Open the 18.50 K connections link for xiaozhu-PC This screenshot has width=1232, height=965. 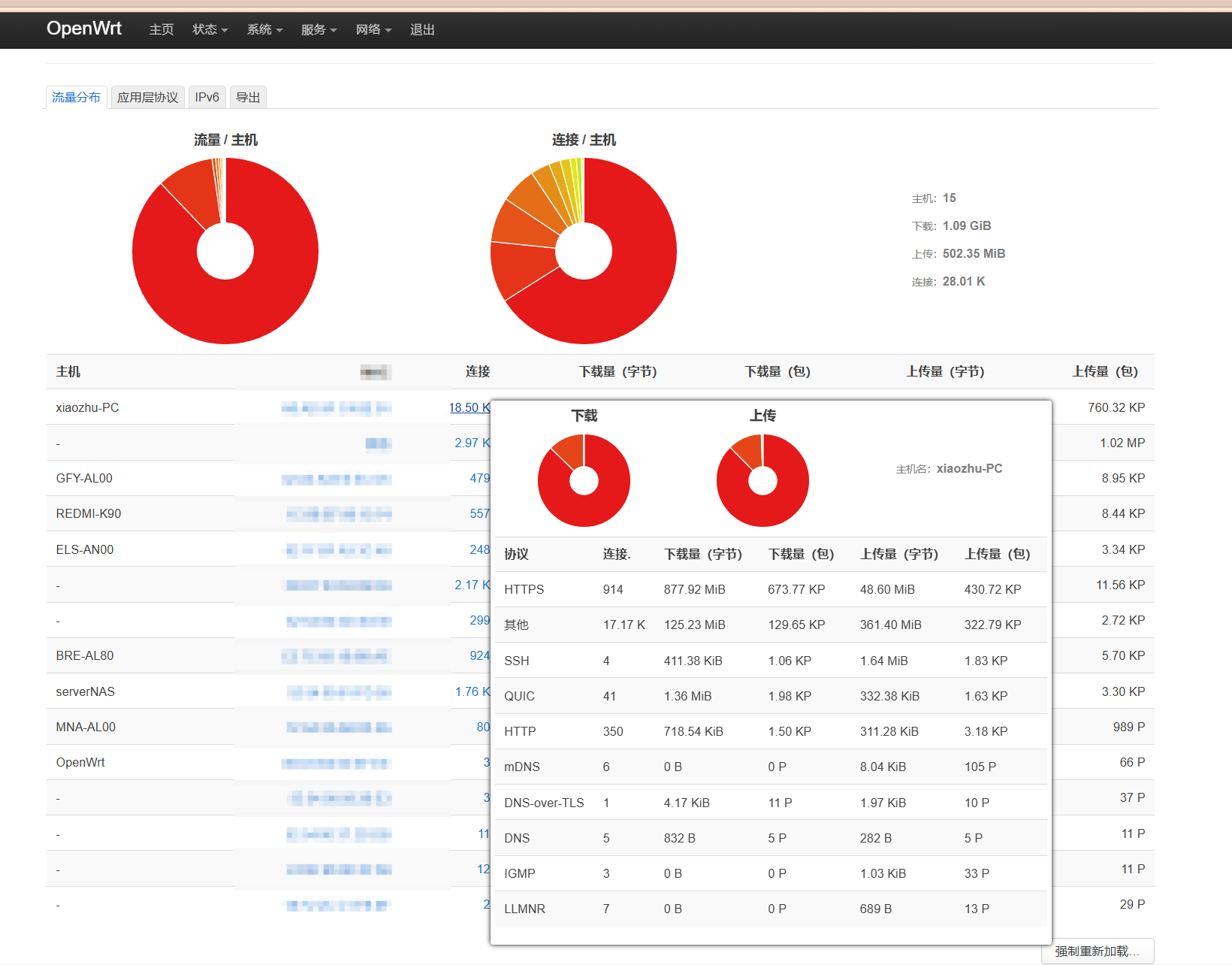pyautogui.click(x=470, y=407)
